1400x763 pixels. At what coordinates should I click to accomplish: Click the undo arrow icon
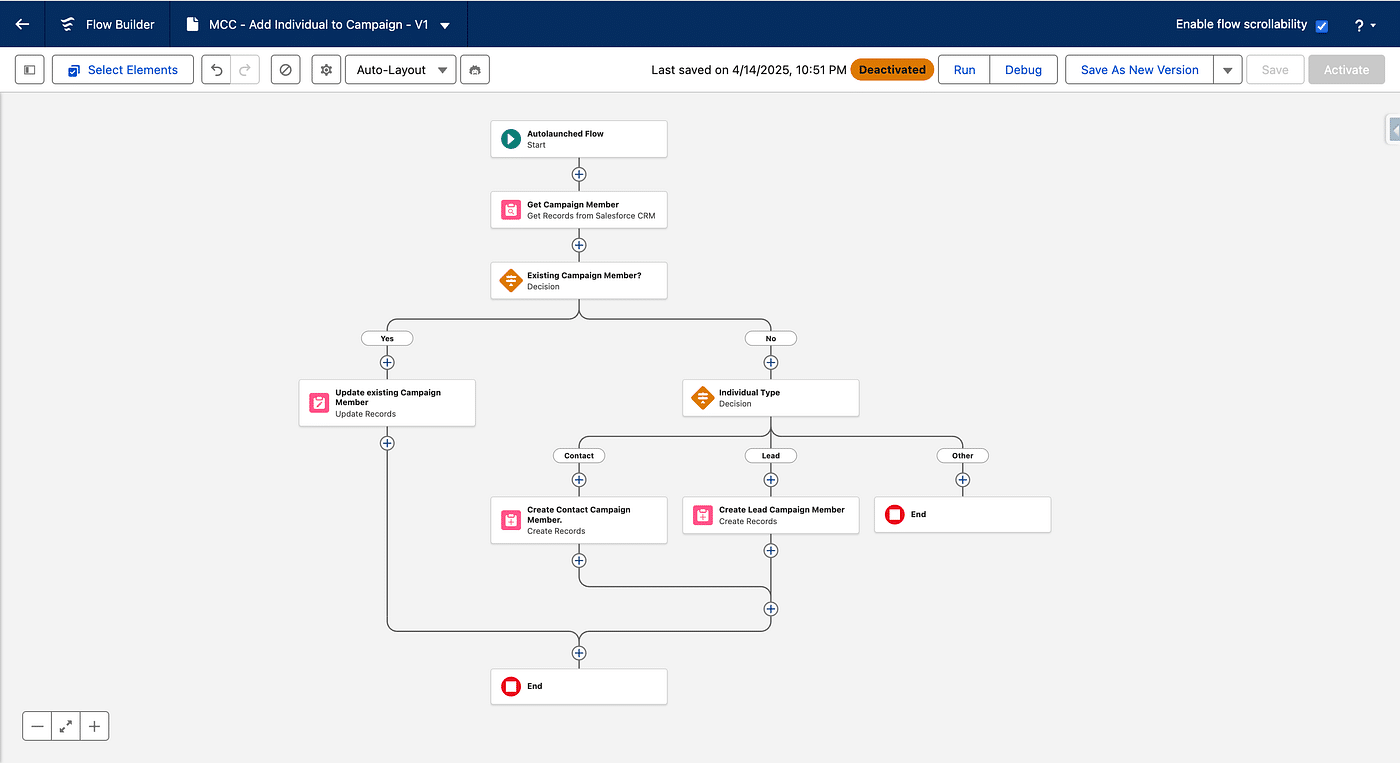(217, 70)
